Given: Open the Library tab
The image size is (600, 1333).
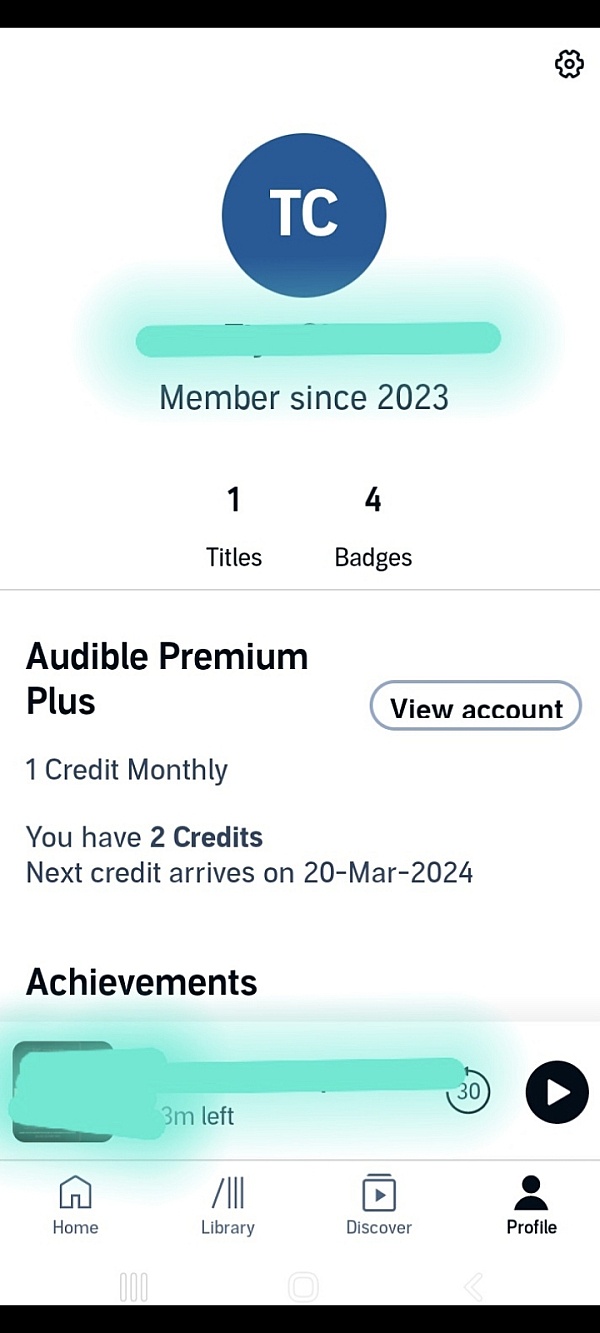Looking at the screenshot, I should pyautogui.click(x=228, y=1205).
